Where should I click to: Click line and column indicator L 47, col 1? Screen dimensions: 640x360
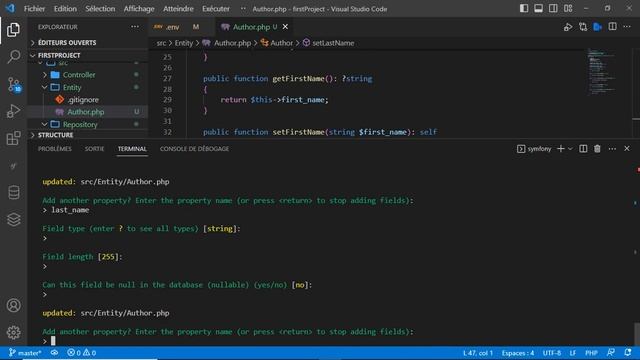tap(478, 353)
